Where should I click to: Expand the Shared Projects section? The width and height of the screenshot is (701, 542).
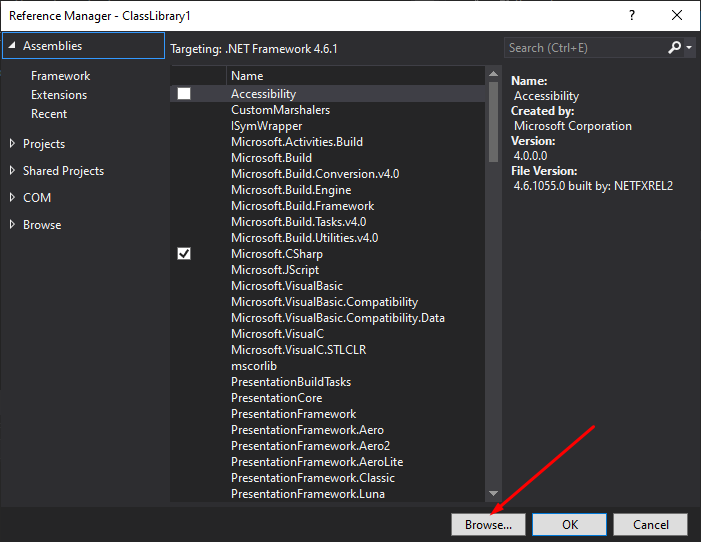pos(12,171)
